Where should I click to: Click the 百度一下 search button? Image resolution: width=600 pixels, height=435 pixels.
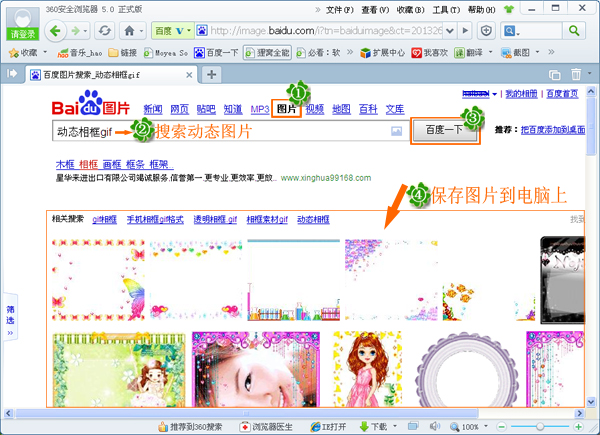pos(445,130)
